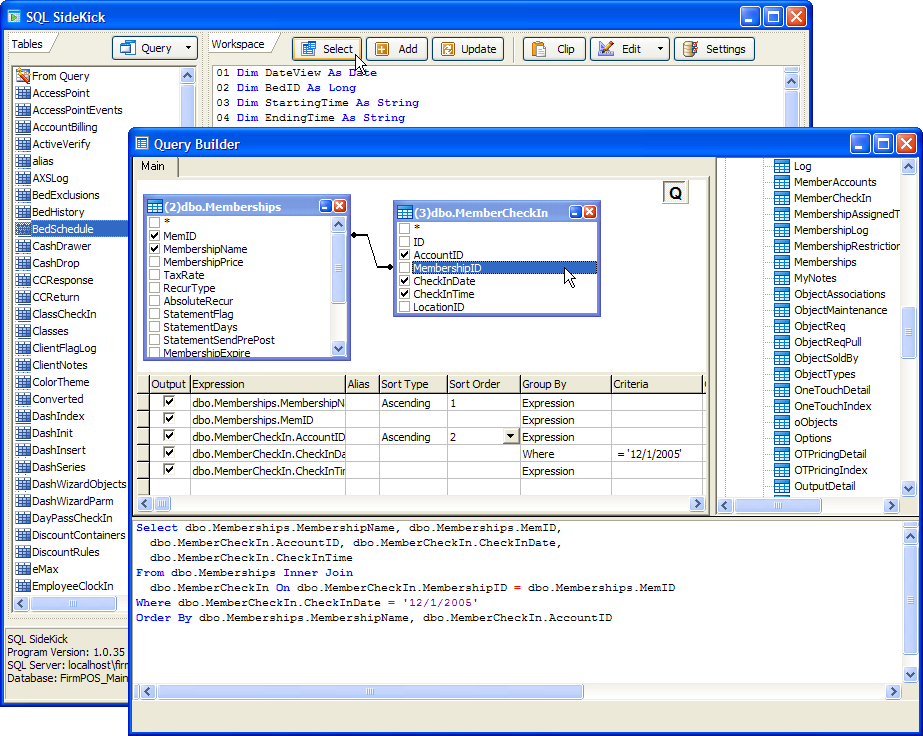This screenshot has width=923, height=736.
Task: Toggle Output checkbox for dbo.Memberships.MemID row
Action: coord(170,419)
